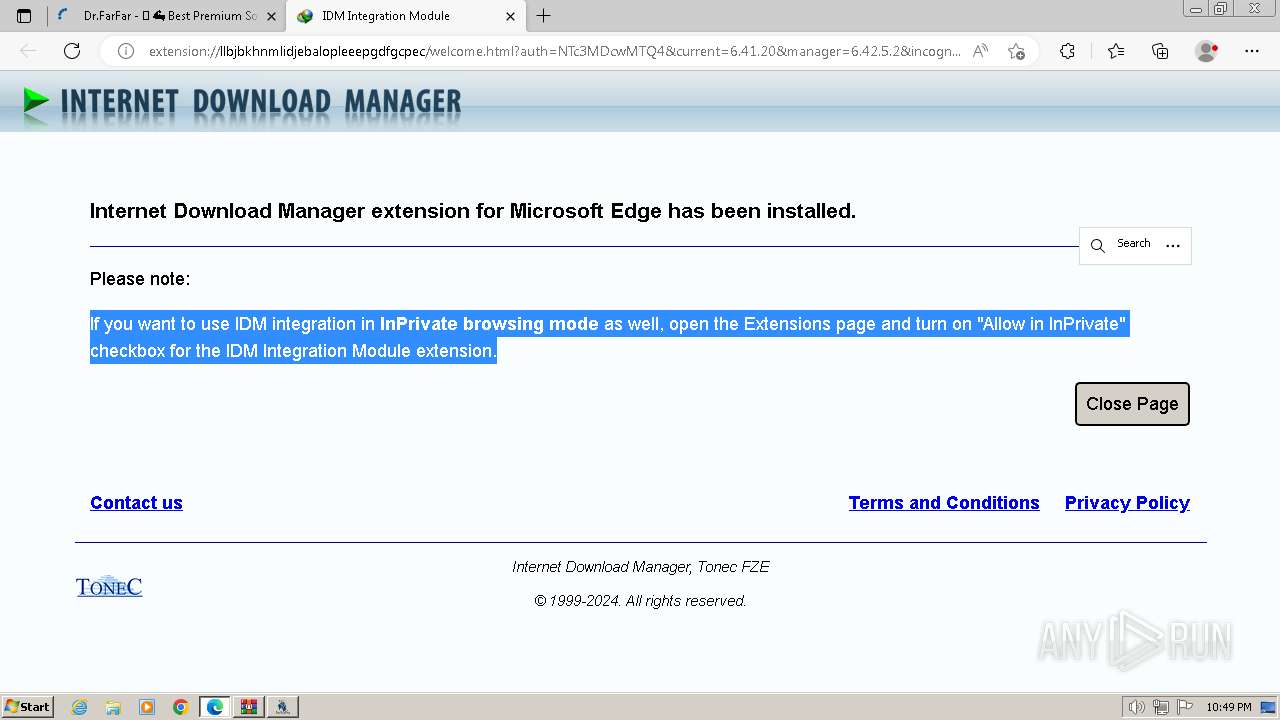View site information icon in address bar

126,51
